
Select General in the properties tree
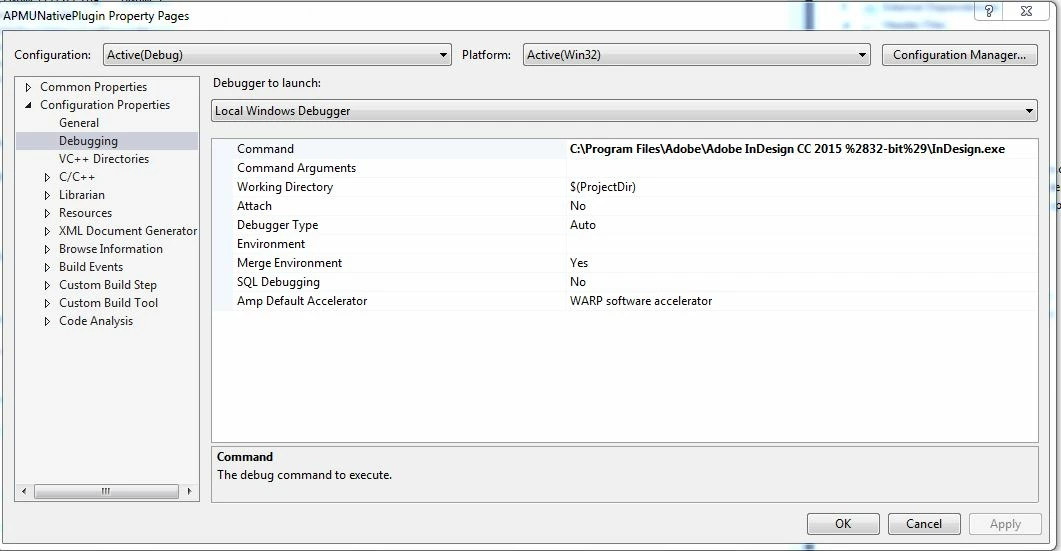tap(78, 123)
